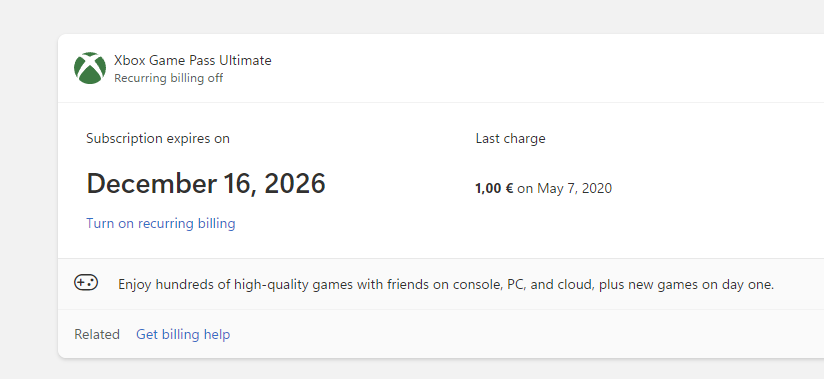Viewport: 824px width, 379px height.
Task: Click the 'Related' label
Action: click(97, 334)
